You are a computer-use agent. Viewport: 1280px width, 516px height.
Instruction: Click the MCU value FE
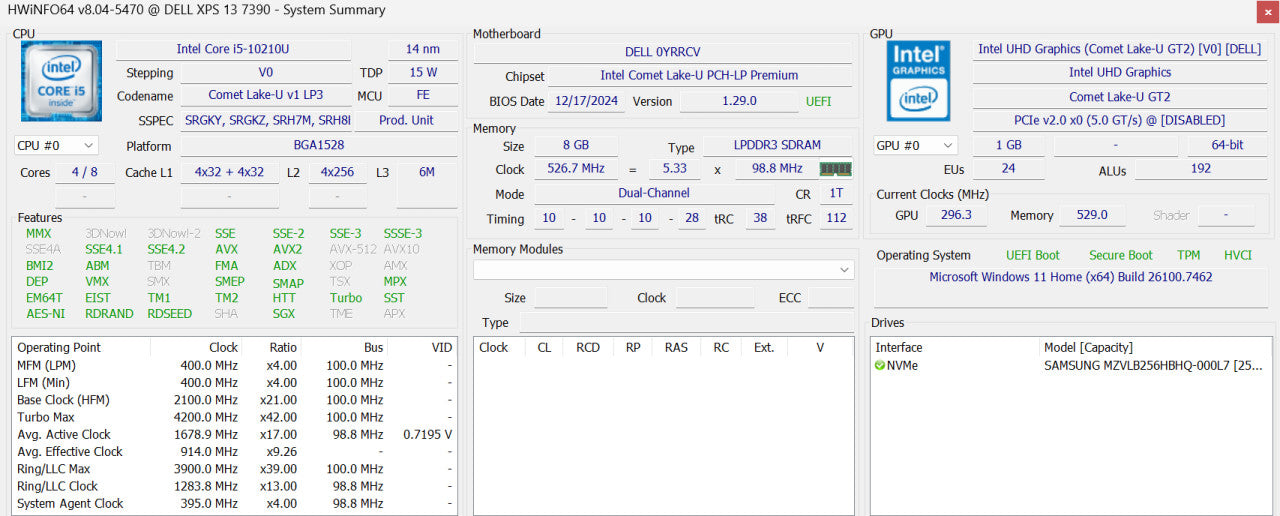(x=423, y=96)
